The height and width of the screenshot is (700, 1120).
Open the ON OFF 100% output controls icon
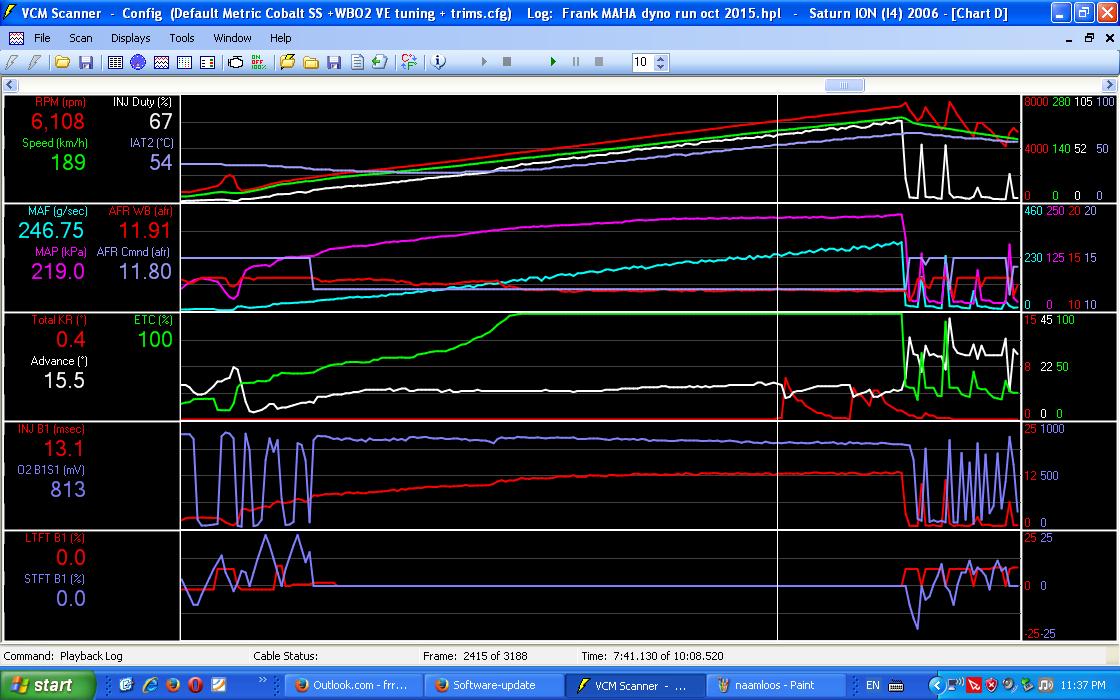(259, 62)
